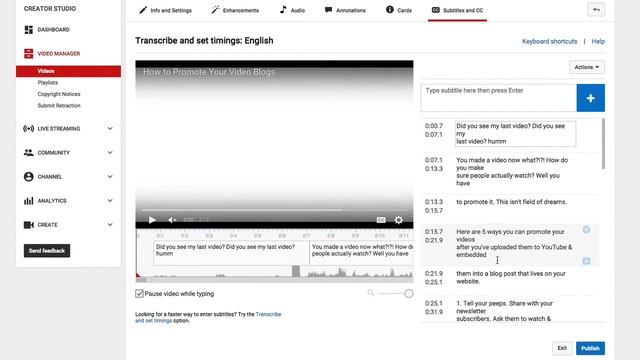Click the Video Manager icon
This screenshot has width=640, height=360.
pos(29,53)
